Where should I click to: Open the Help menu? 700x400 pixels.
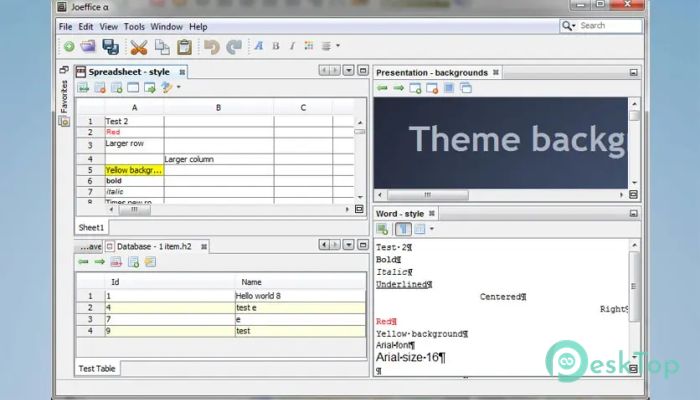point(198,27)
